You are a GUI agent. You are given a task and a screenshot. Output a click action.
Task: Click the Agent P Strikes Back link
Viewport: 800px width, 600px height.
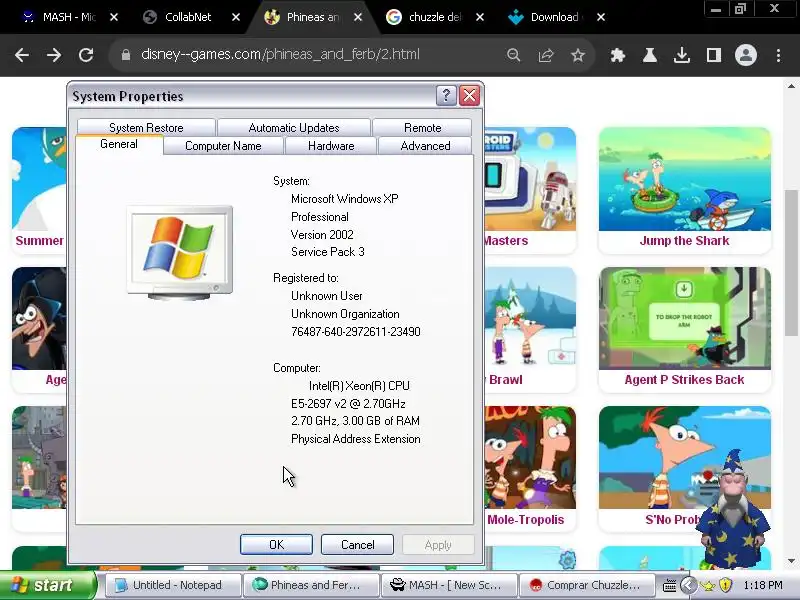tap(684, 380)
